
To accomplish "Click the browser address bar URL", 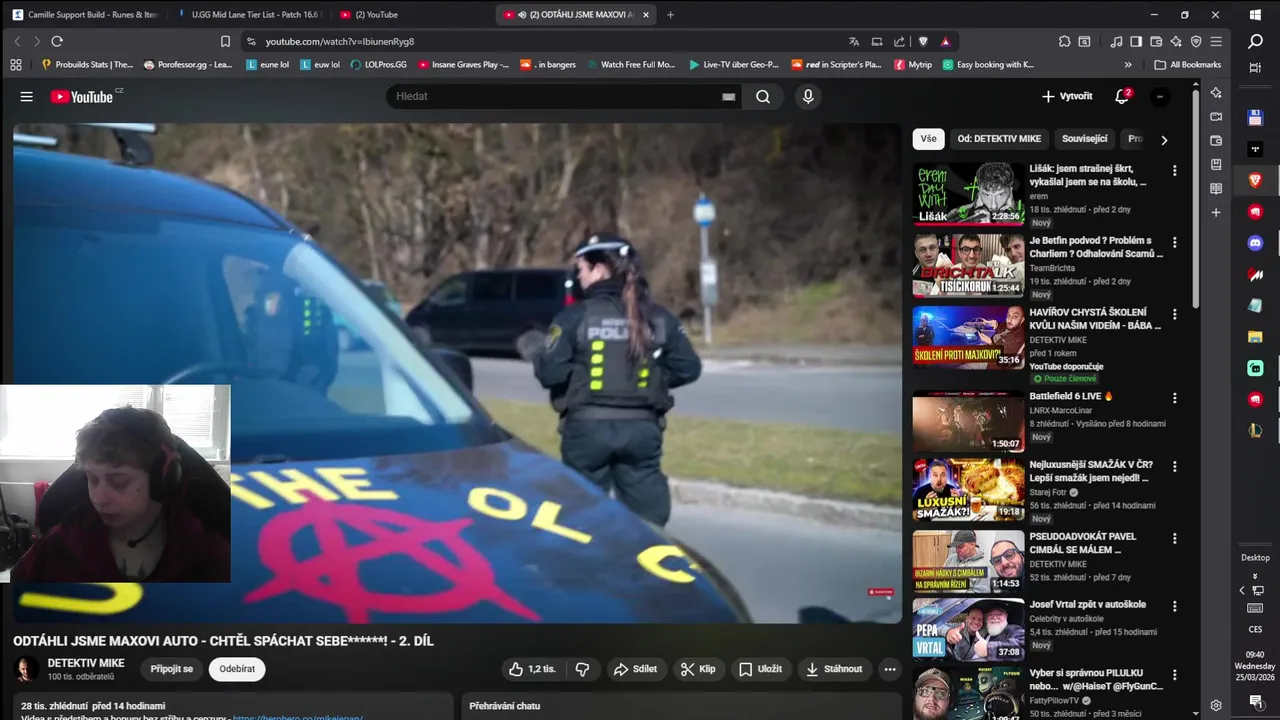I will click(x=340, y=41).
